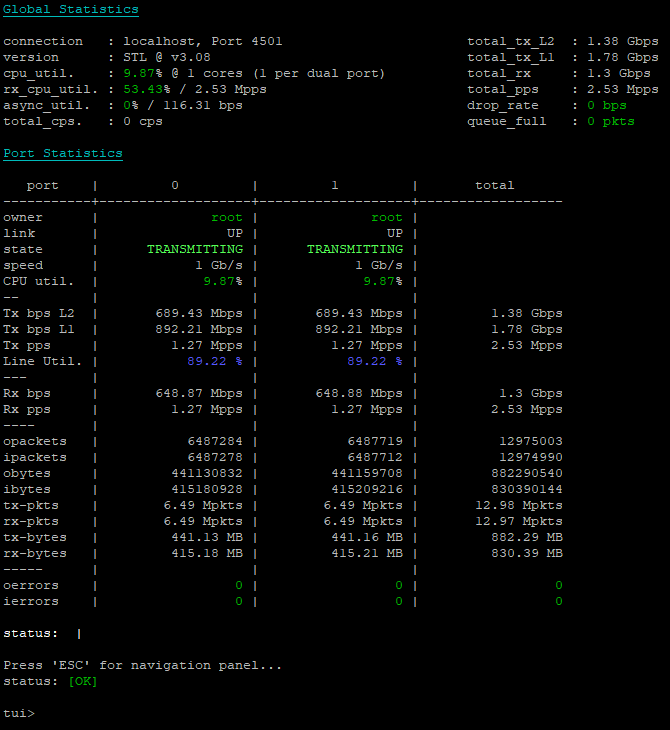The height and width of the screenshot is (730, 670).
Task: Click the drop_rate value 0 bps
Action: pyautogui.click(x=607, y=105)
